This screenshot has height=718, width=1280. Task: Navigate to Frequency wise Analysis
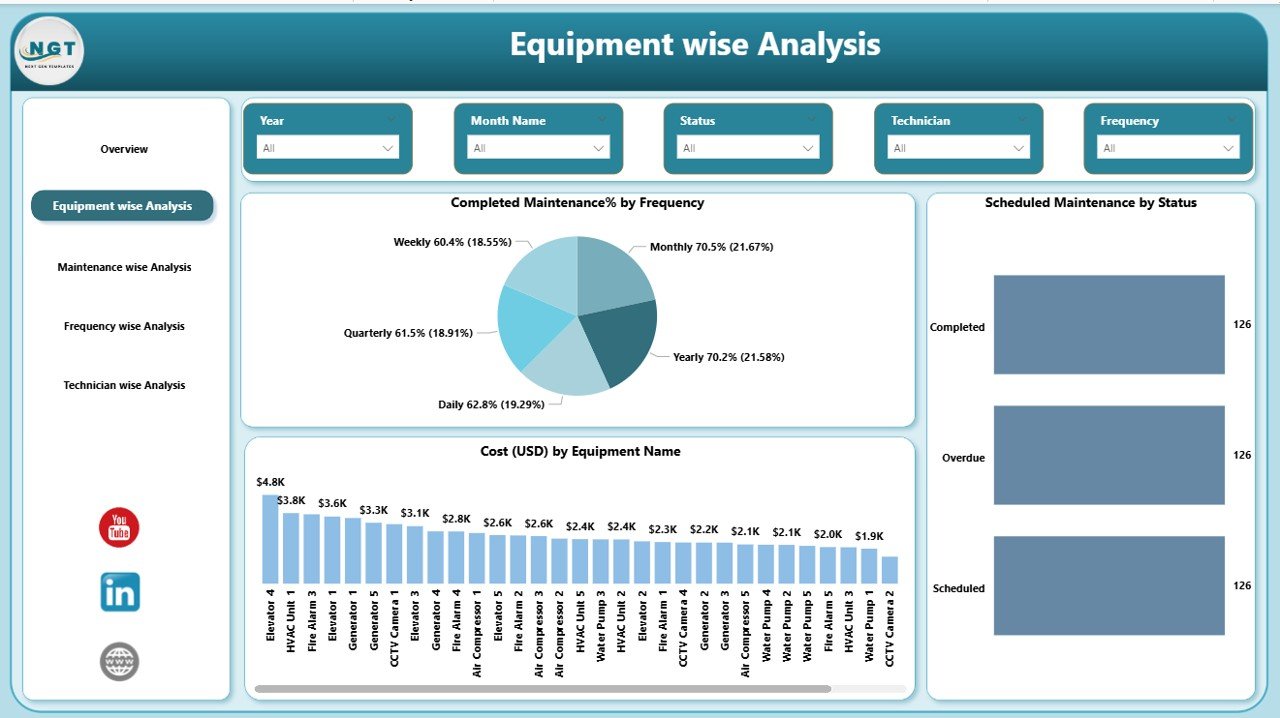click(124, 326)
